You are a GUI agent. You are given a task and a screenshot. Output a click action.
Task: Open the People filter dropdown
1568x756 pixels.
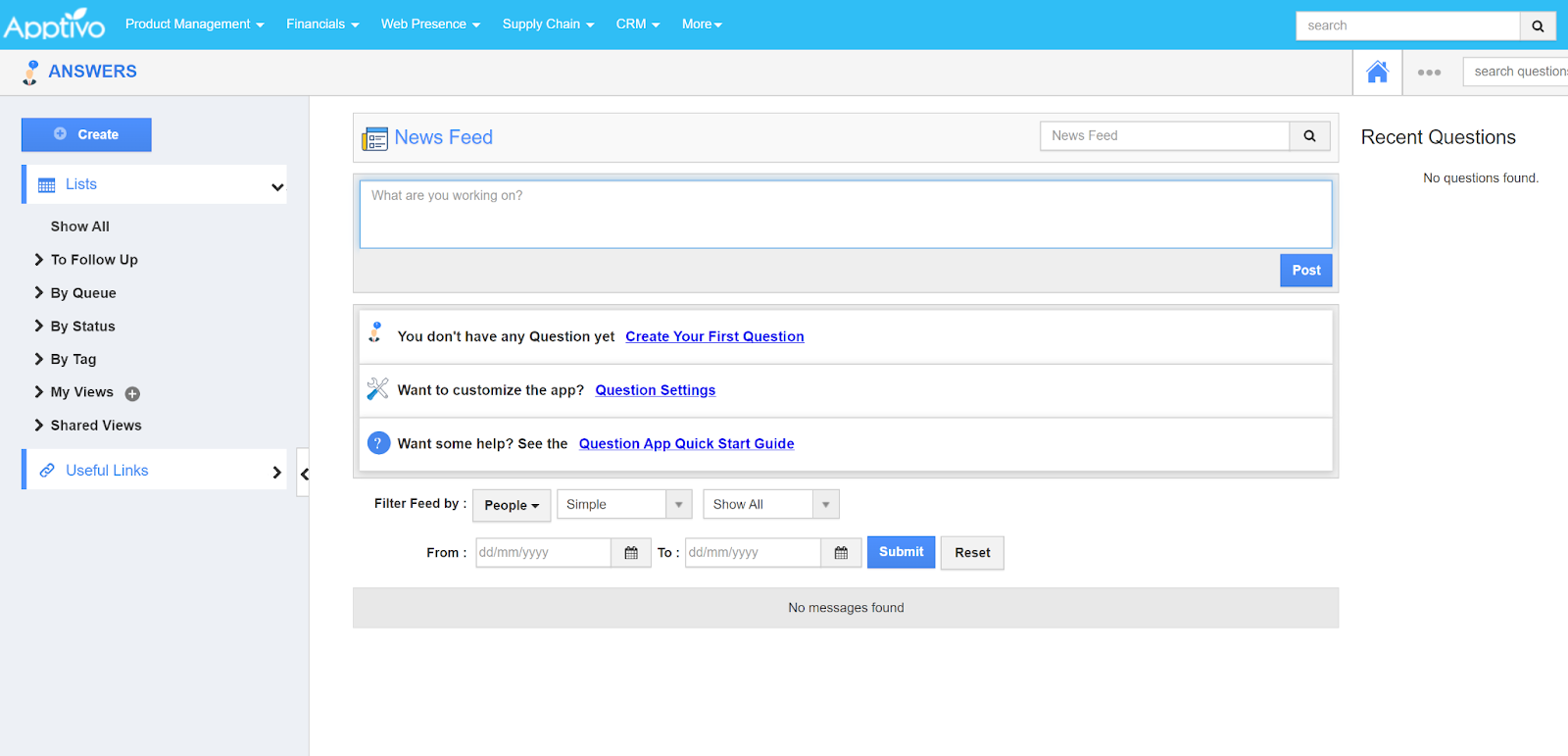click(511, 505)
